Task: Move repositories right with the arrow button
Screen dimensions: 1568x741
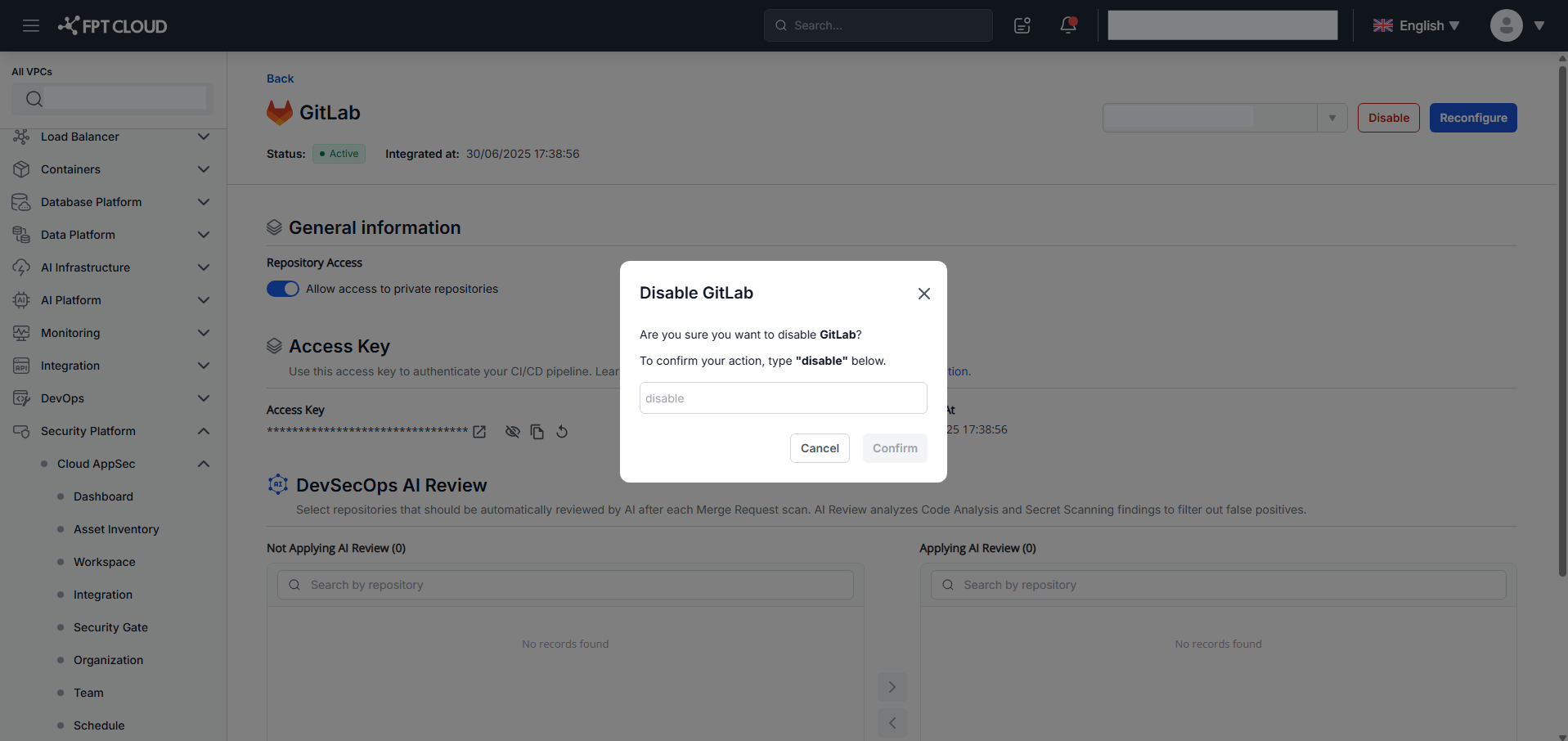Action: [x=892, y=687]
